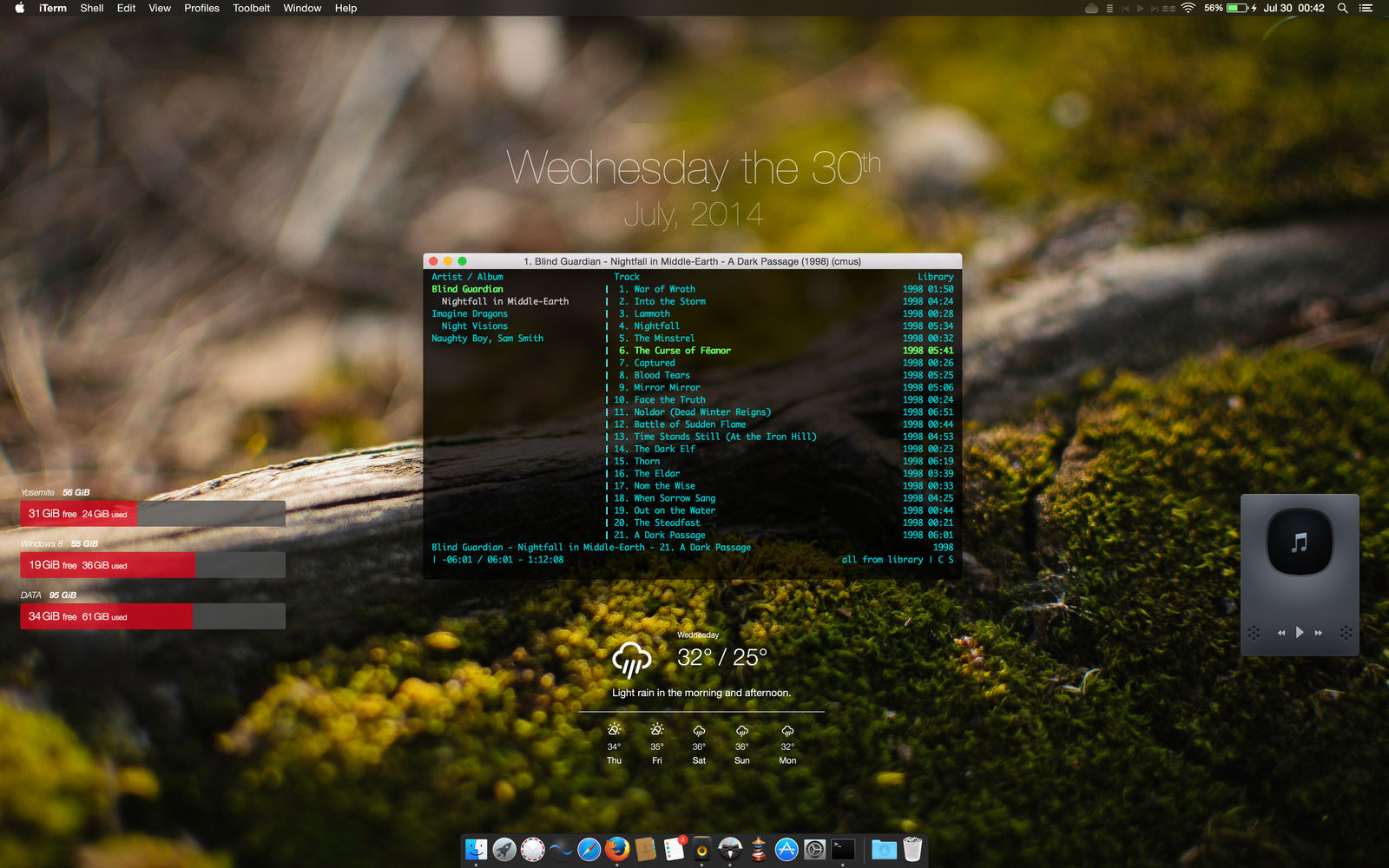Rewind in the desktop music widget
The image size is (1389, 868).
pos(1280,633)
